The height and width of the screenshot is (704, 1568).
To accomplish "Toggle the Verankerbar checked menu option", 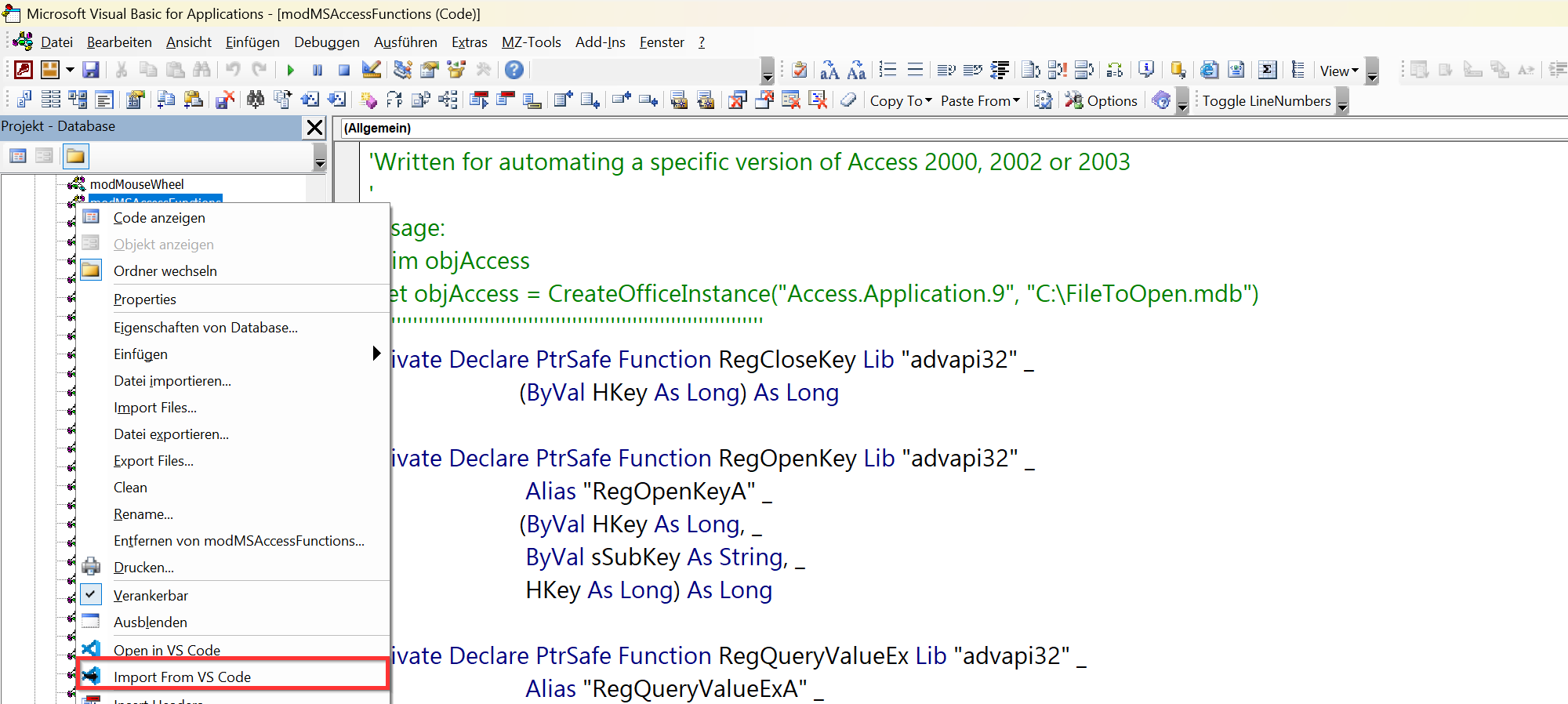I will tap(151, 596).
